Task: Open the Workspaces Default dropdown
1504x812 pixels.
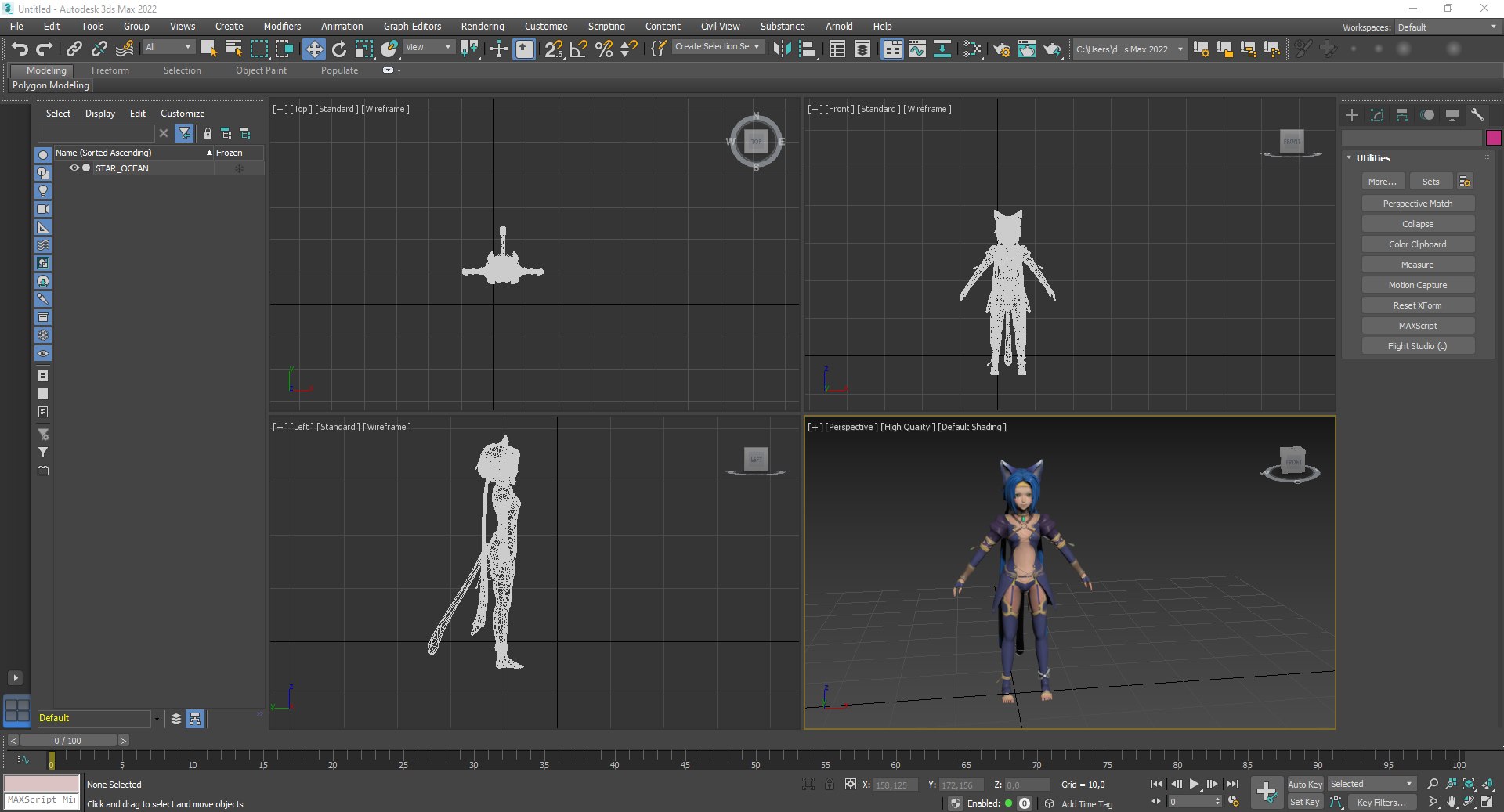Action: pyautogui.click(x=1448, y=27)
